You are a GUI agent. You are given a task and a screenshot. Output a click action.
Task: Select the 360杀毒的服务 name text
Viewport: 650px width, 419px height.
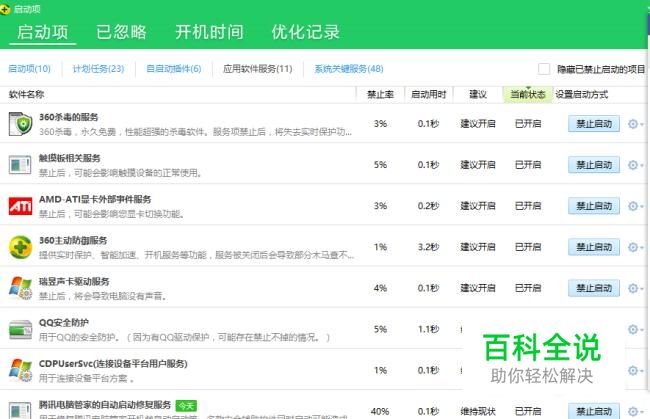click(x=68, y=117)
